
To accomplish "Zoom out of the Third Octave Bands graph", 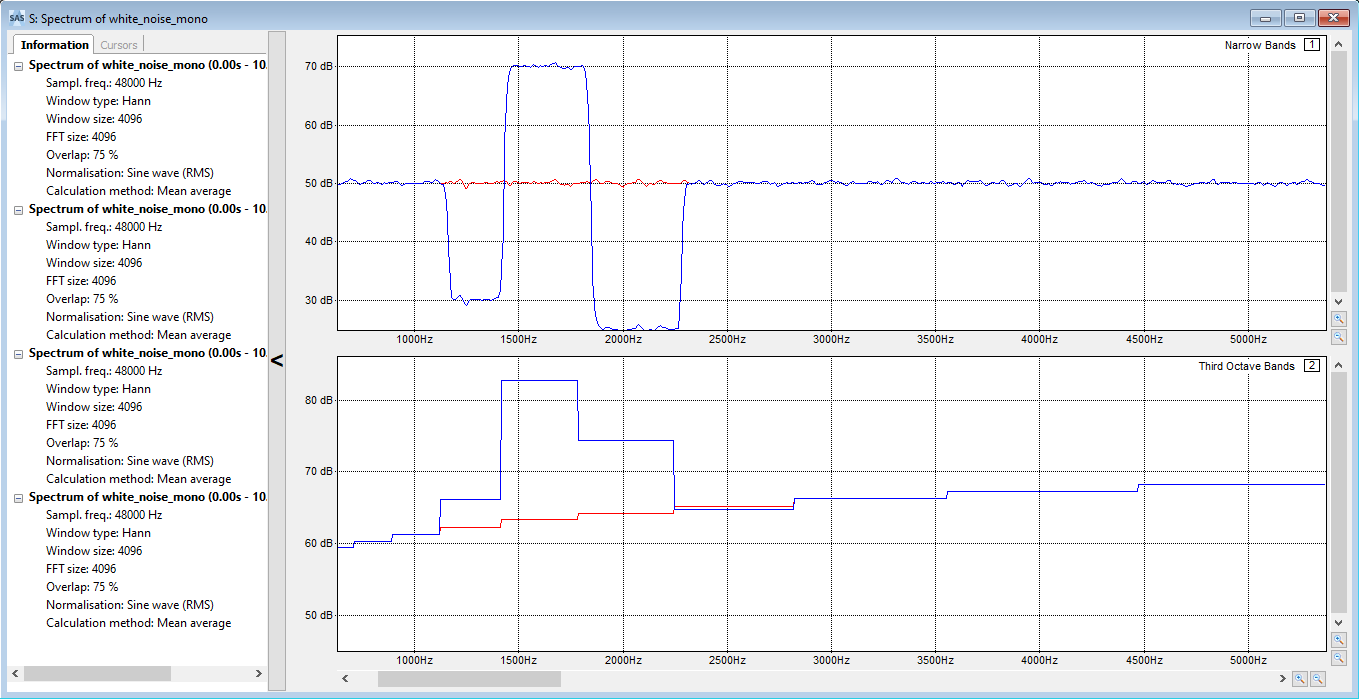I will click(1338, 657).
